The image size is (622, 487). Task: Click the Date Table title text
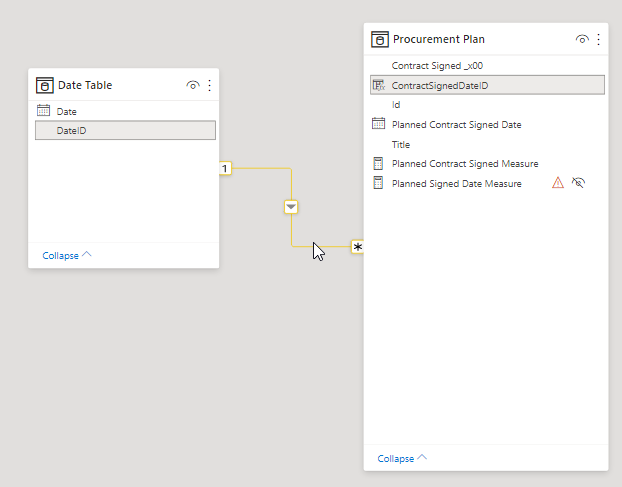85,85
